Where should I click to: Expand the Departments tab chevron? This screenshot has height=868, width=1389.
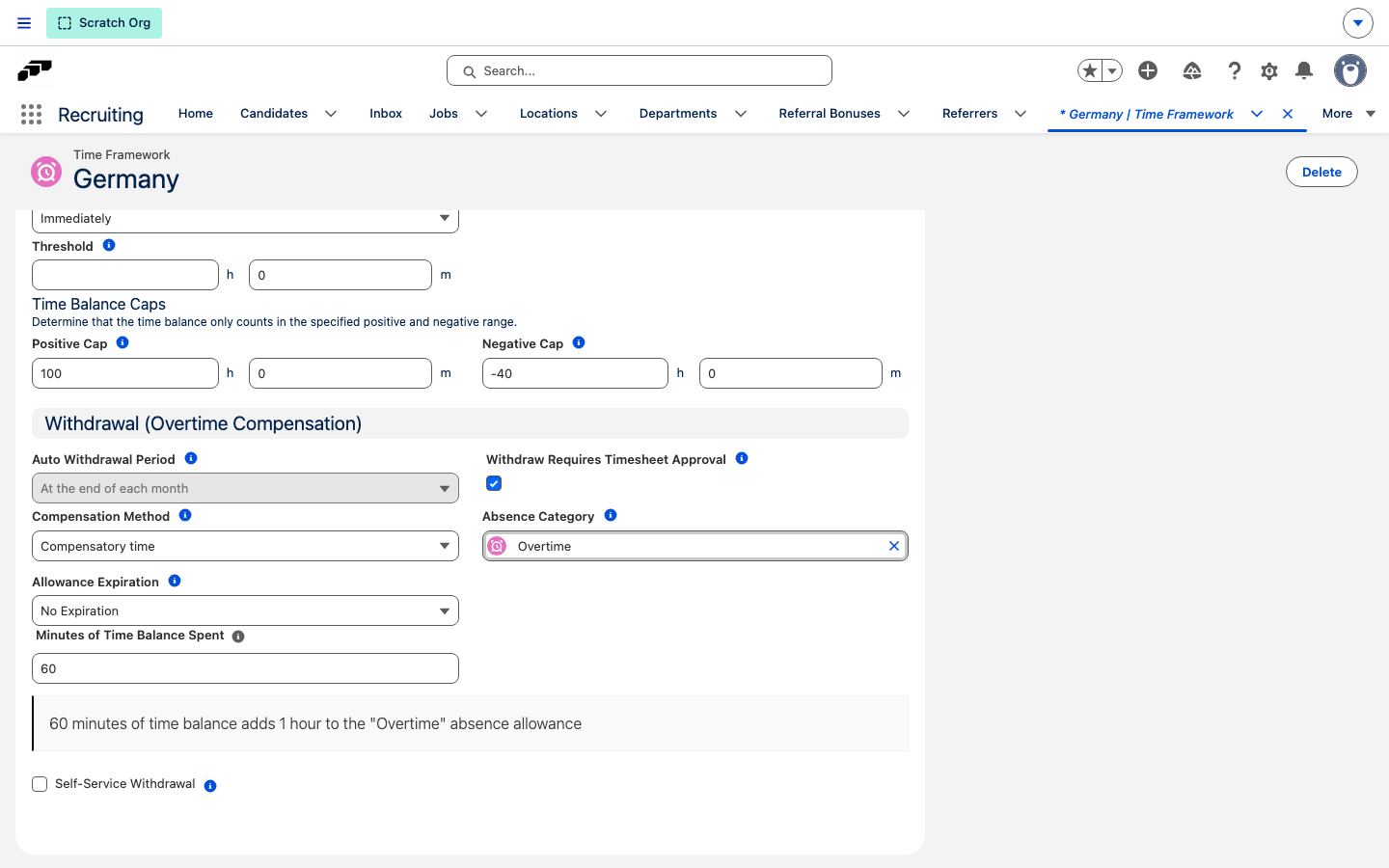[x=741, y=114]
